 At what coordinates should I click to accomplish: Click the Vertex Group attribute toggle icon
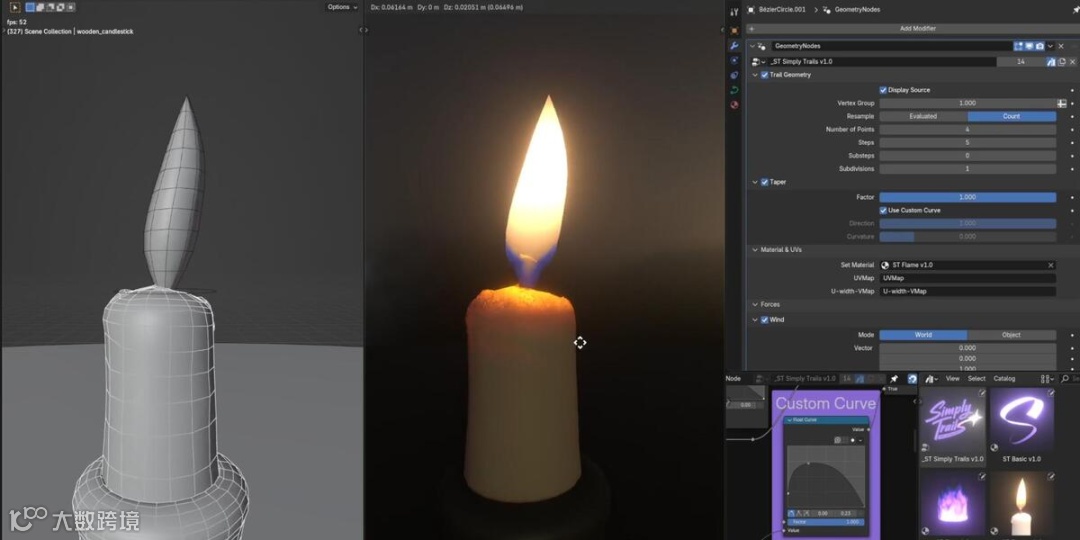pyautogui.click(x=1061, y=103)
